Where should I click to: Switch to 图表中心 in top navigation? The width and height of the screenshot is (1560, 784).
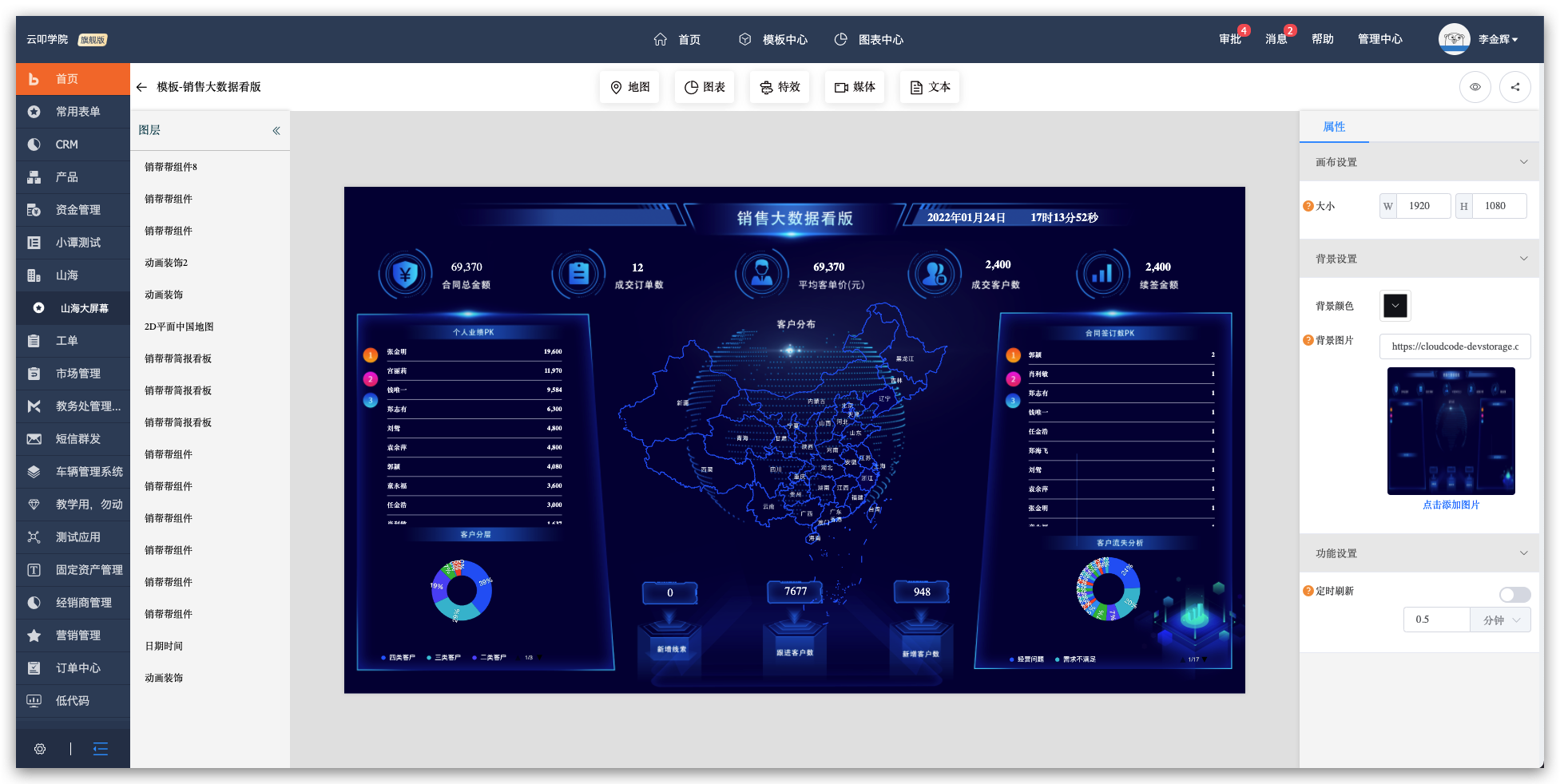coord(869,39)
